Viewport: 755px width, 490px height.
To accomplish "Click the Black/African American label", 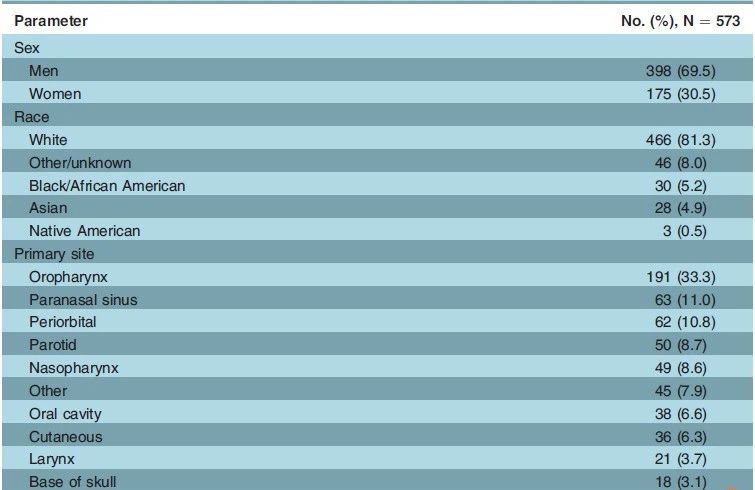I will (x=107, y=186).
